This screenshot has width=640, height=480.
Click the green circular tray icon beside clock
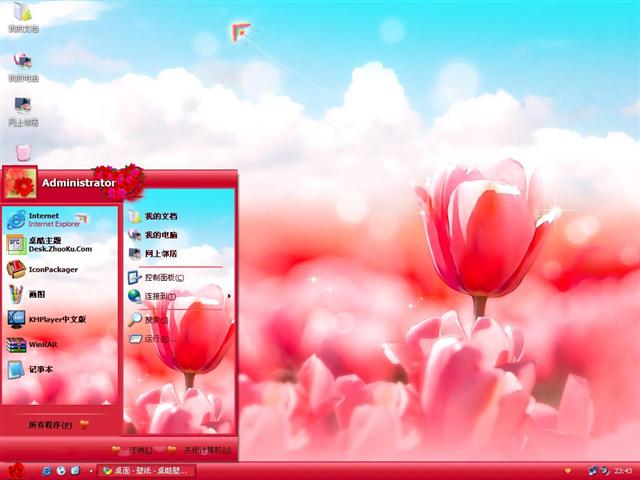click(x=604, y=471)
